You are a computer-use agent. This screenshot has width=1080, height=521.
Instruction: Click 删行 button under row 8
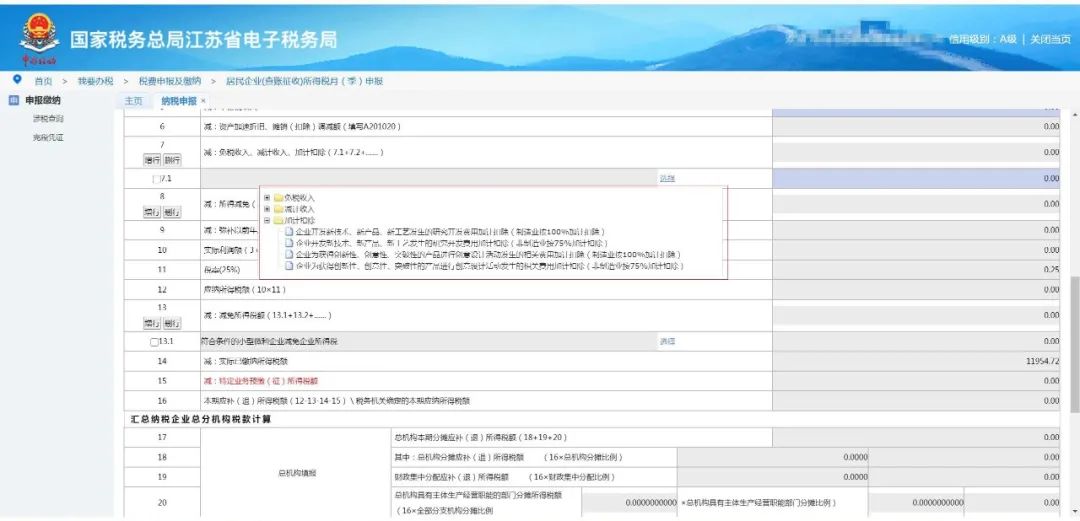(172, 212)
